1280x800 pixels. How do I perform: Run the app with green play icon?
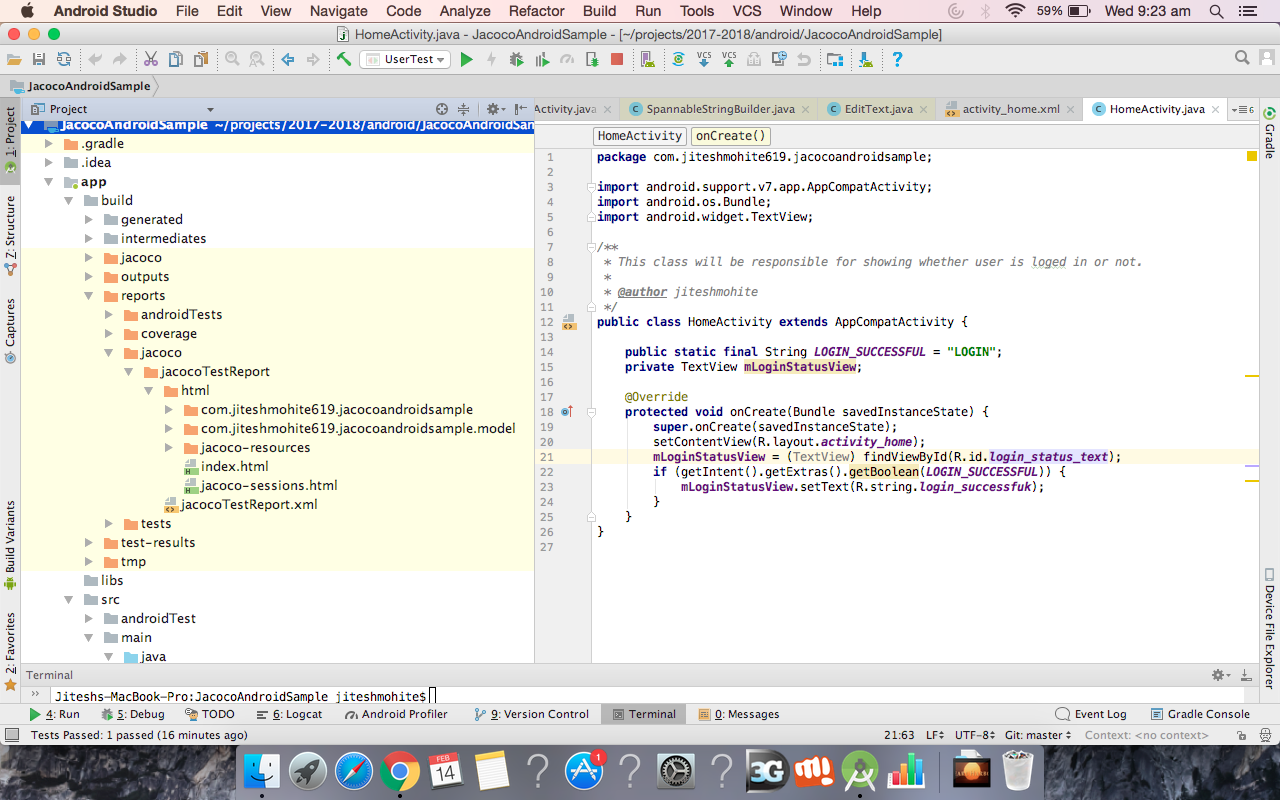point(466,59)
